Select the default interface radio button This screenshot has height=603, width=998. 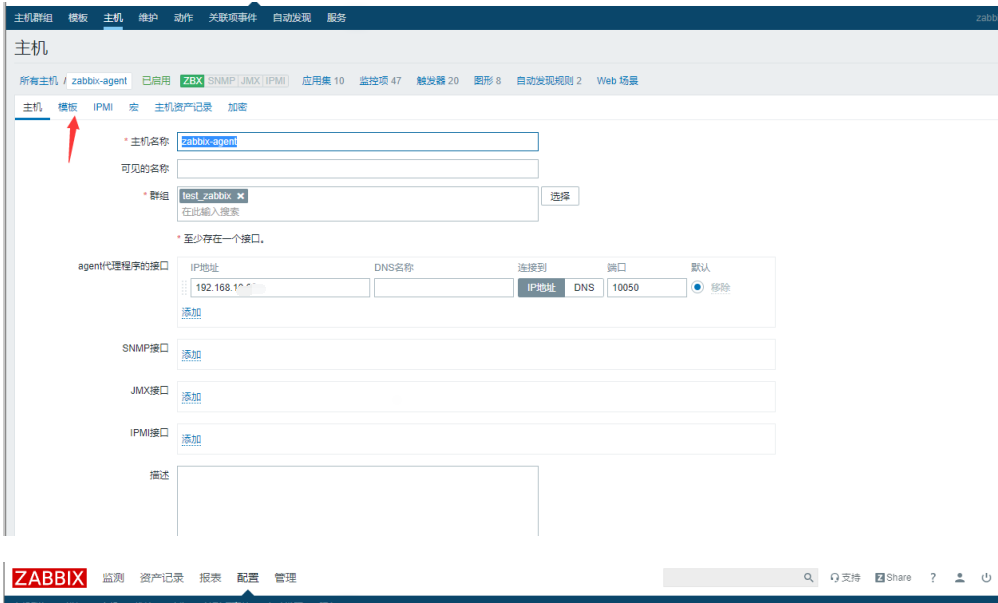[698, 287]
